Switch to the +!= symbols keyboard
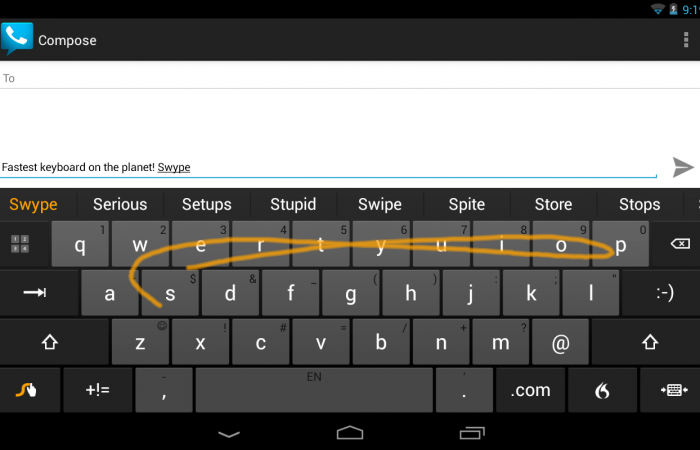Image resolution: width=700 pixels, height=450 pixels. 98,390
